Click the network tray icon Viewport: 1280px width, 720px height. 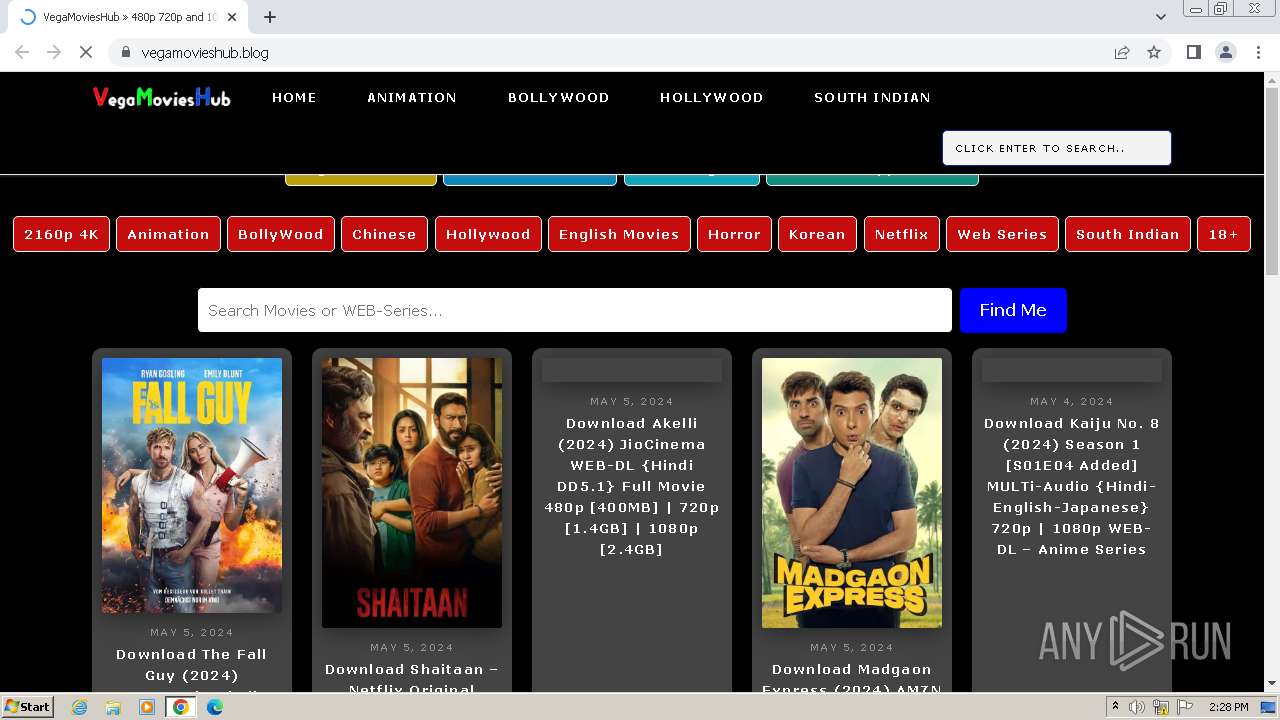click(1161, 707)
